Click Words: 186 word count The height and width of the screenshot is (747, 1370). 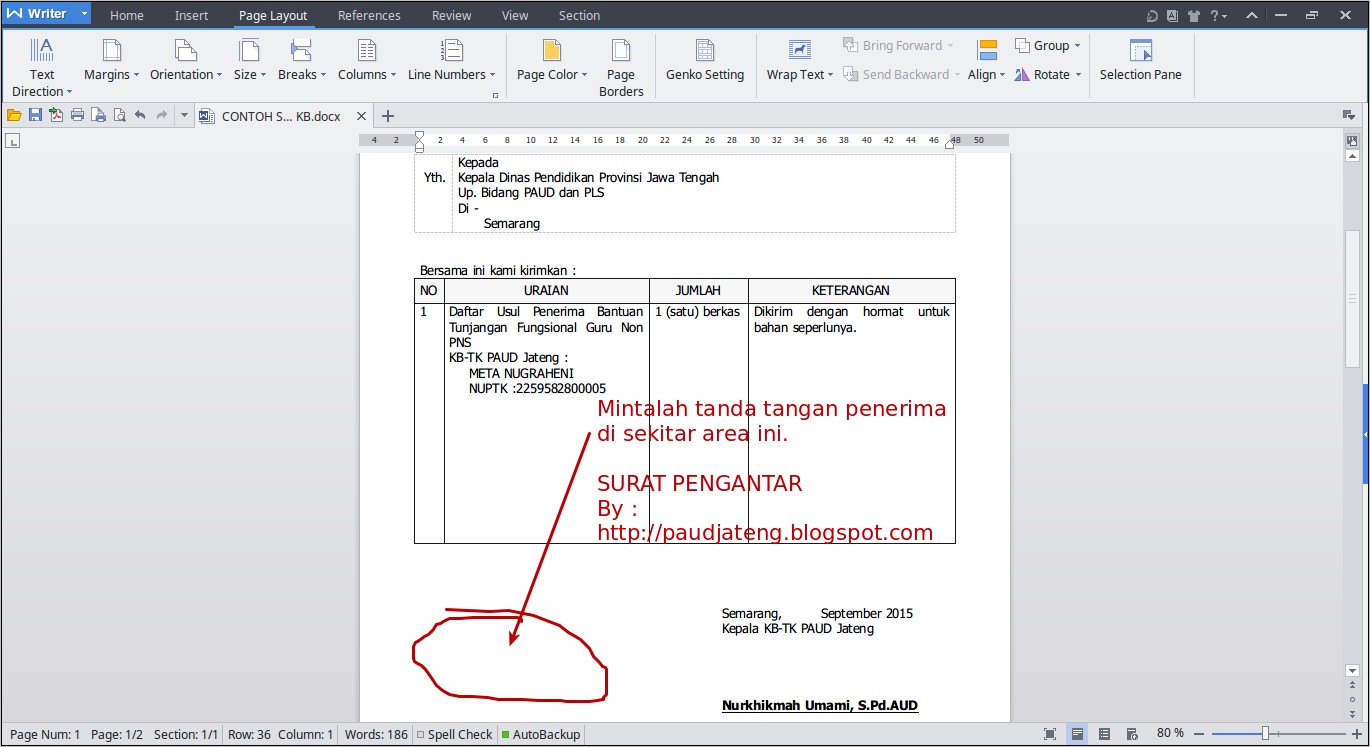(376, 734)
